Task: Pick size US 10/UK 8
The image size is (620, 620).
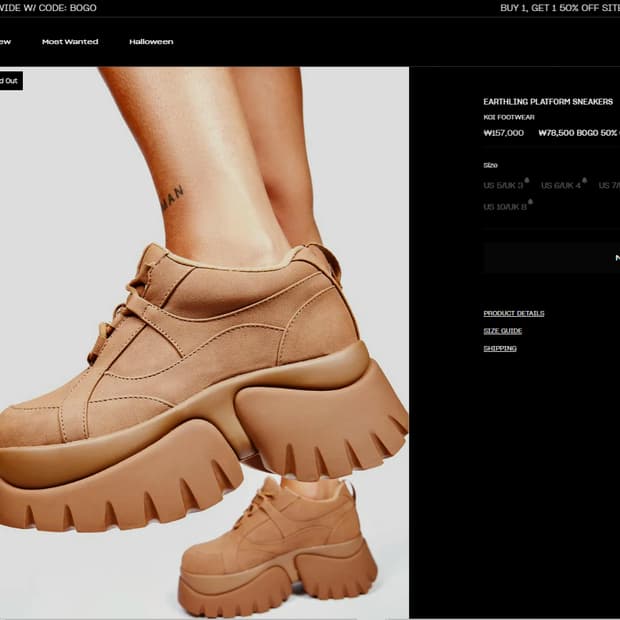Action: tap(505, 207)
